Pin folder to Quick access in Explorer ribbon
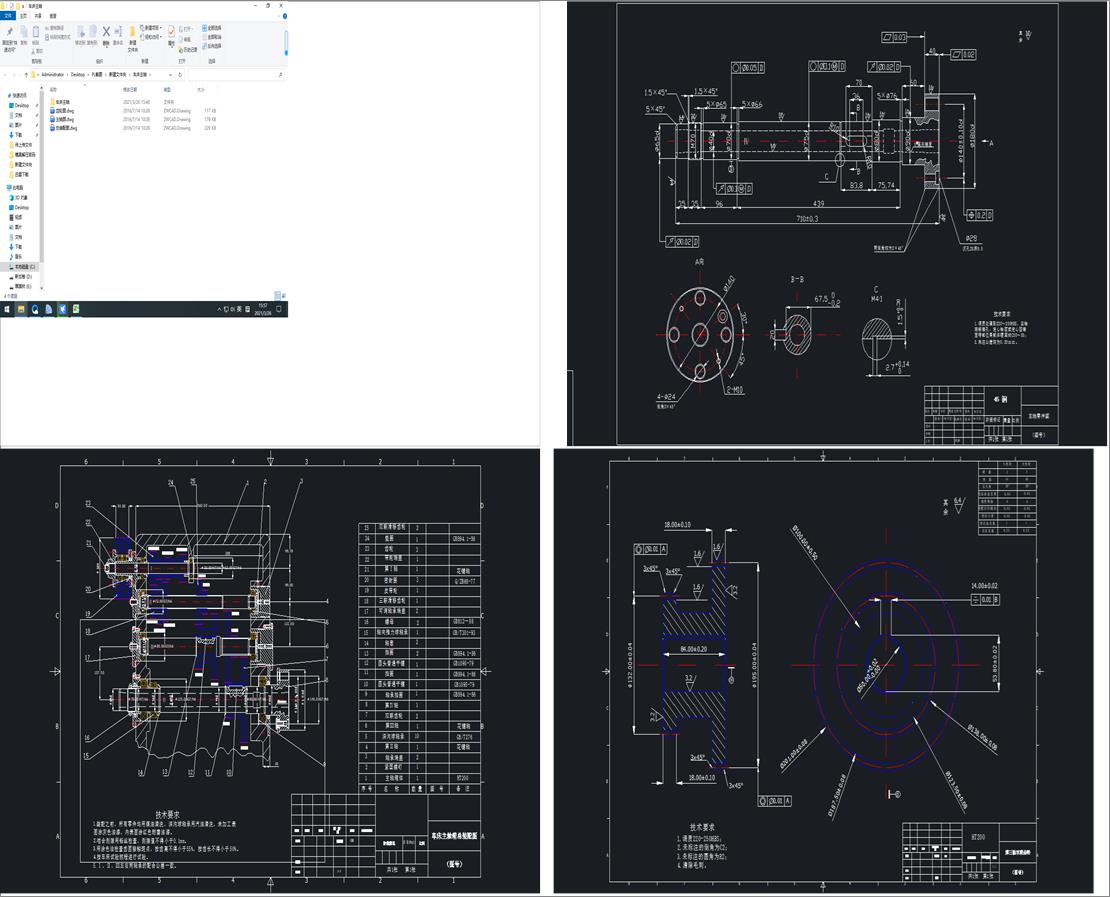 (9, 38)
